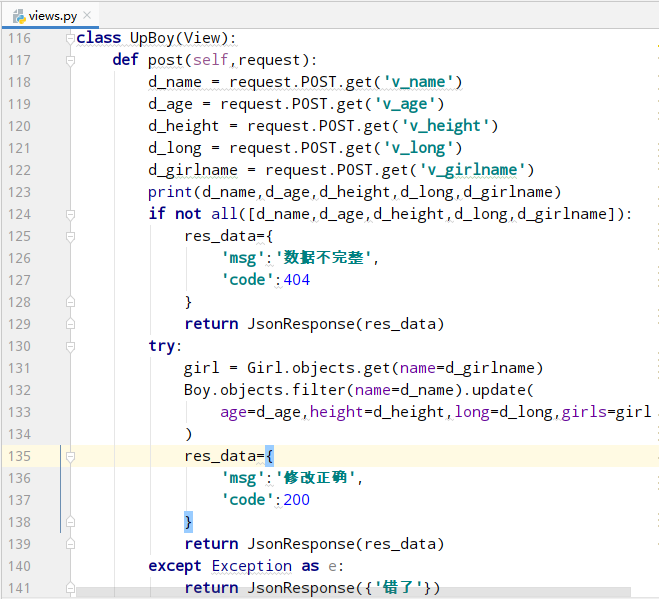Click line number 140 in the gutter
The width and height of the screenshot is (659, 599).
[19, 566]
